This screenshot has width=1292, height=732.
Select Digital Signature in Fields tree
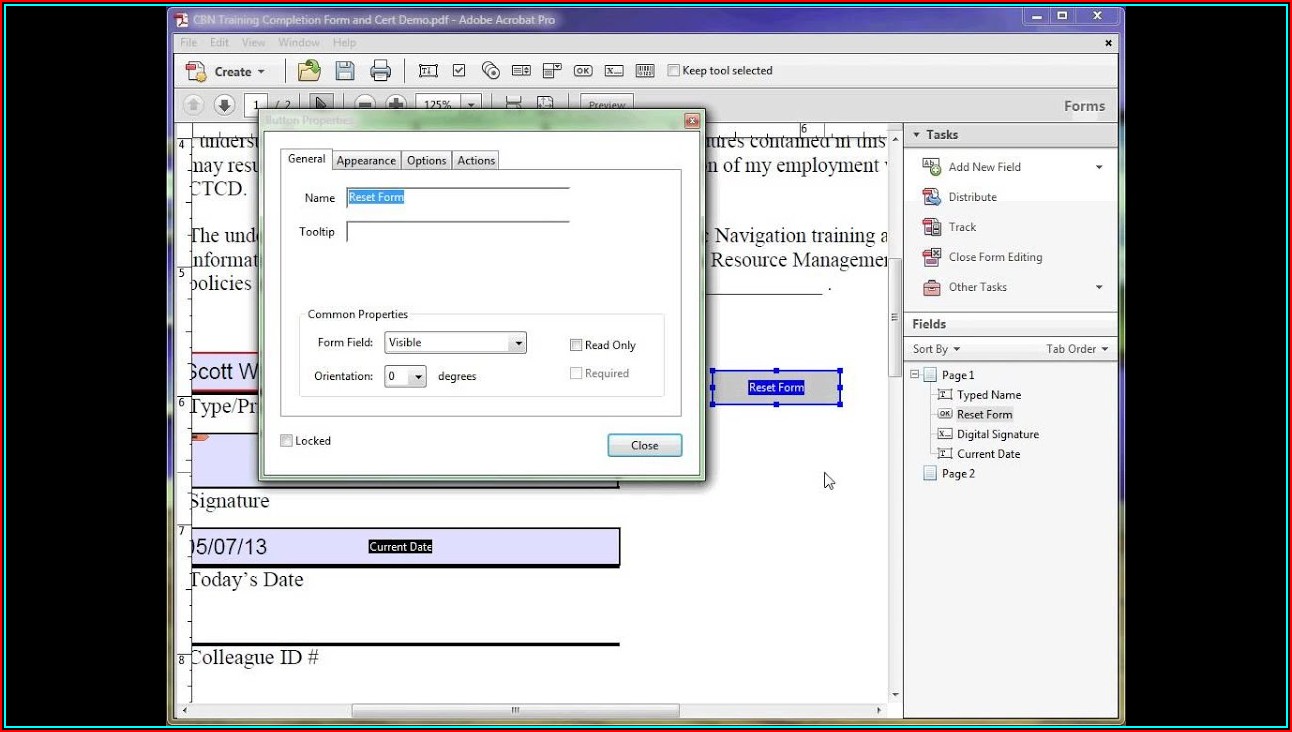[997, 434]
